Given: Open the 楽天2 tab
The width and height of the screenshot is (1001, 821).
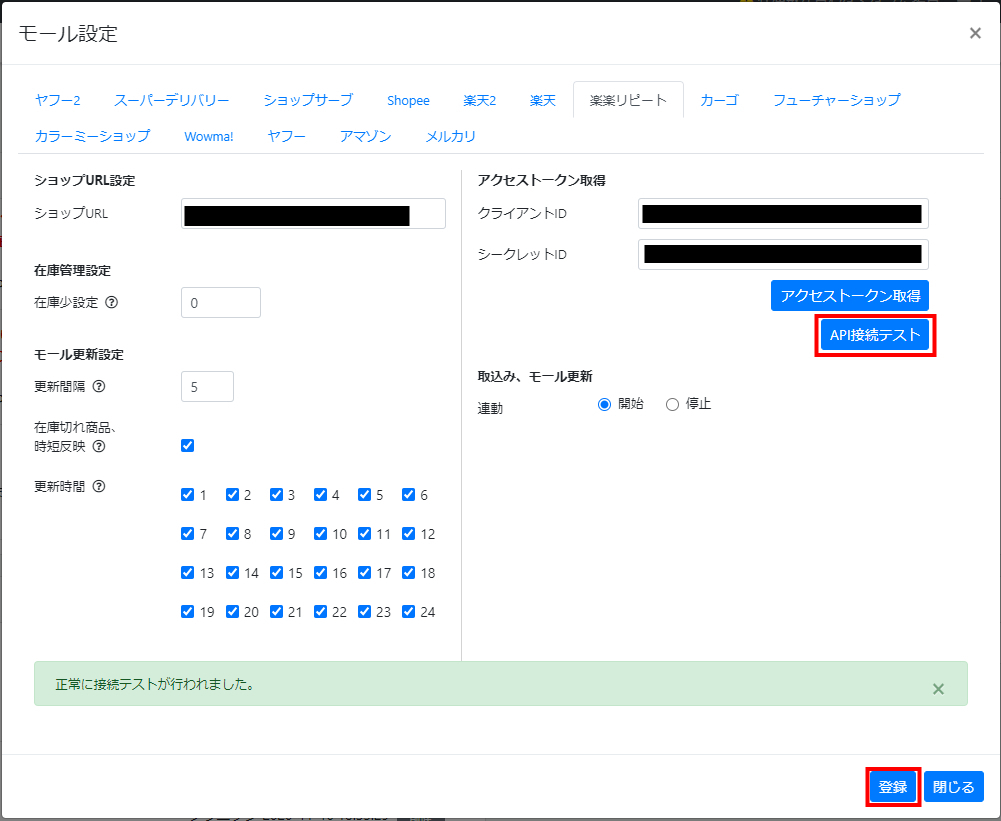Looking at the screenshot, I should click(479, 100).
